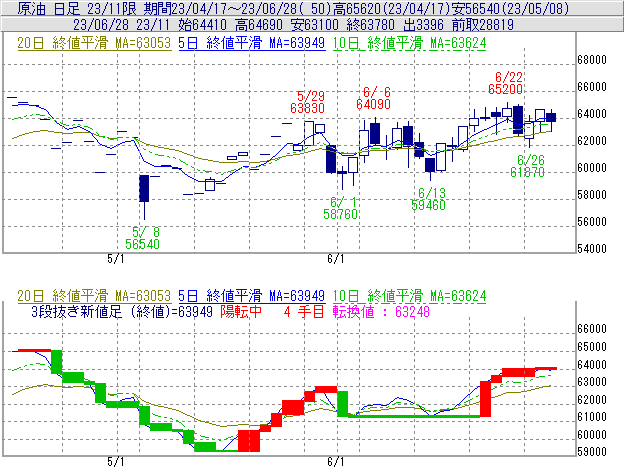Click the 原油 日足 23/11限 chart title
Viewport: 624px width, 475px height.
pos(67,8)
